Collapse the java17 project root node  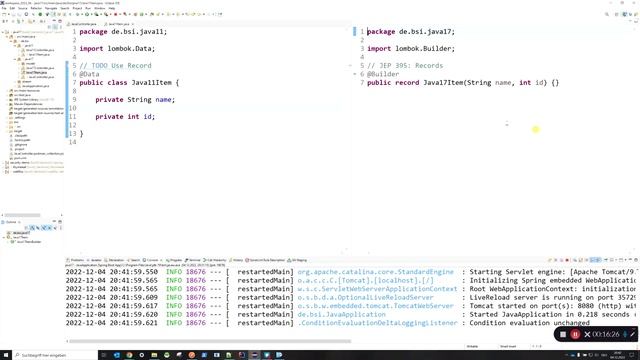click(3, 32)
